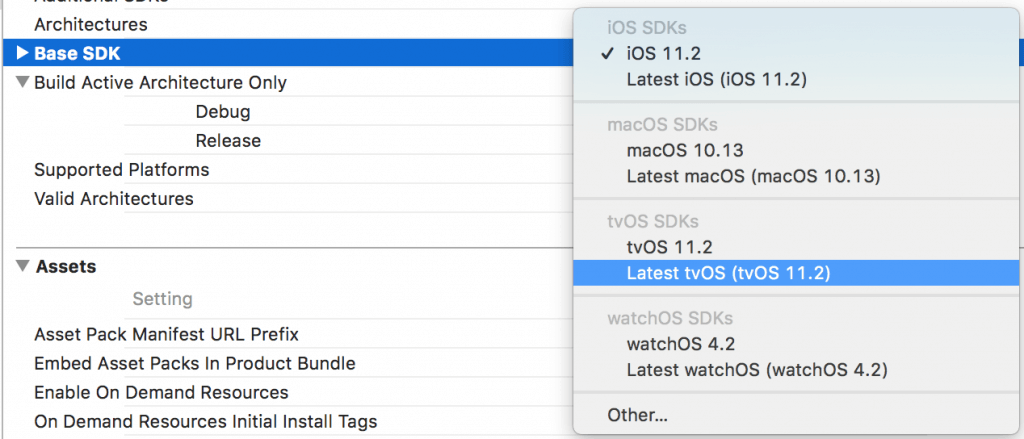1024x439 pixels.
Task: Open the Other... option in SDK menu
Action: (x=638, y=415)
